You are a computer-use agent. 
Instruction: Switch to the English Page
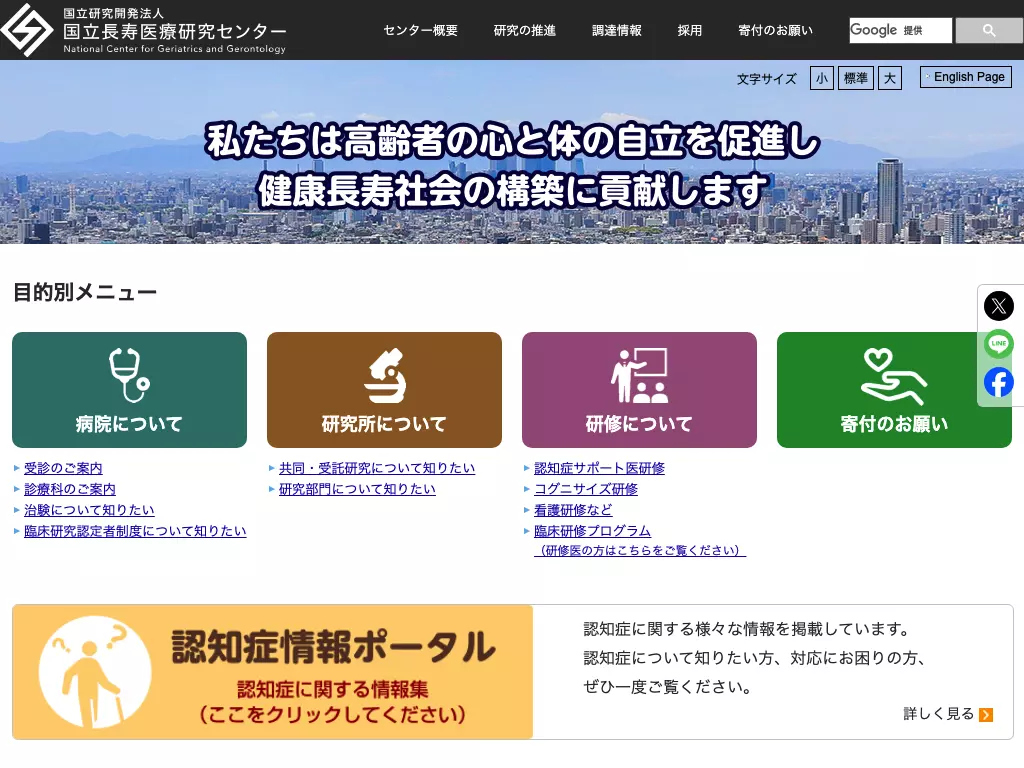point(966,77)
